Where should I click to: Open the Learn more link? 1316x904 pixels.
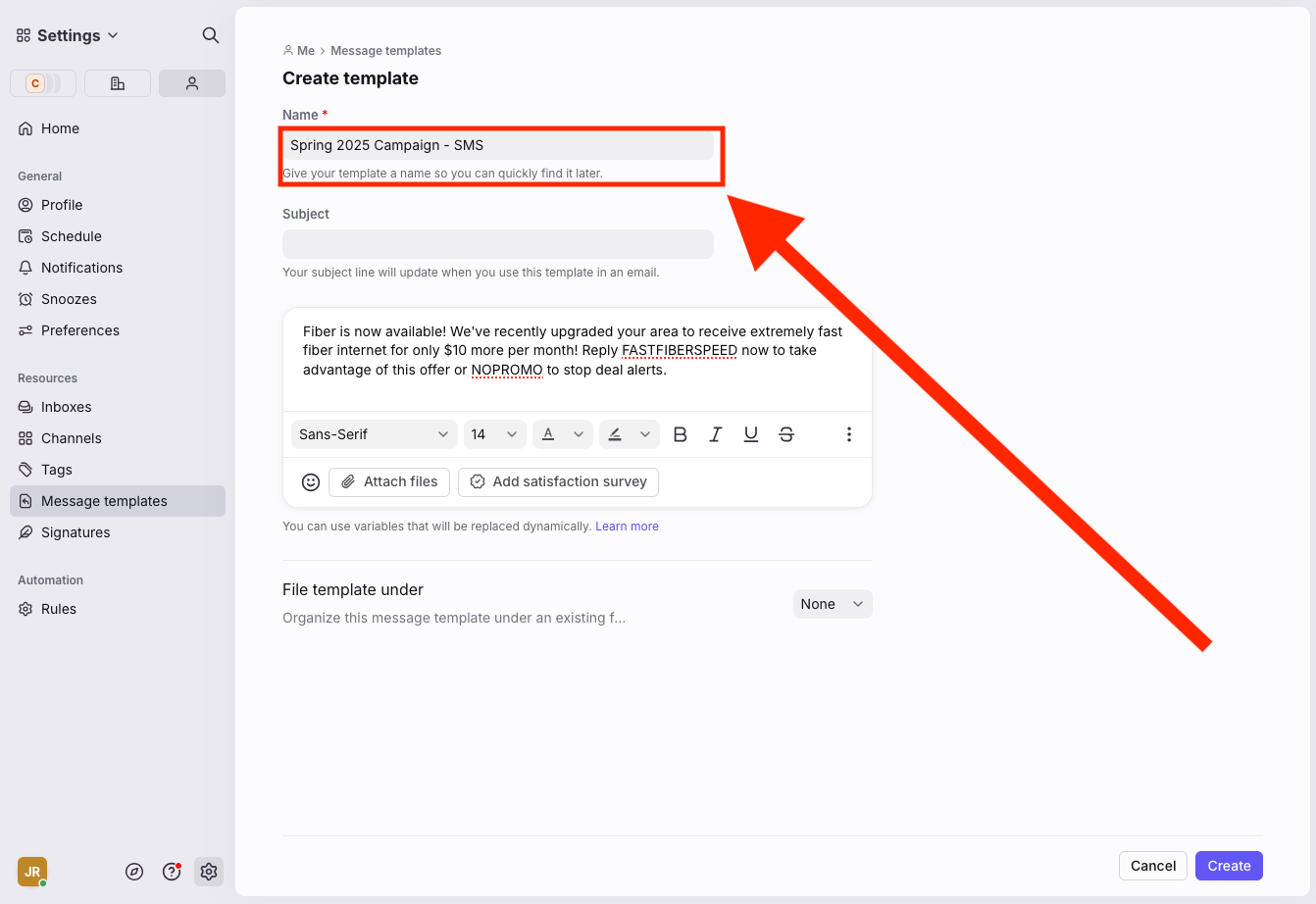627,527
